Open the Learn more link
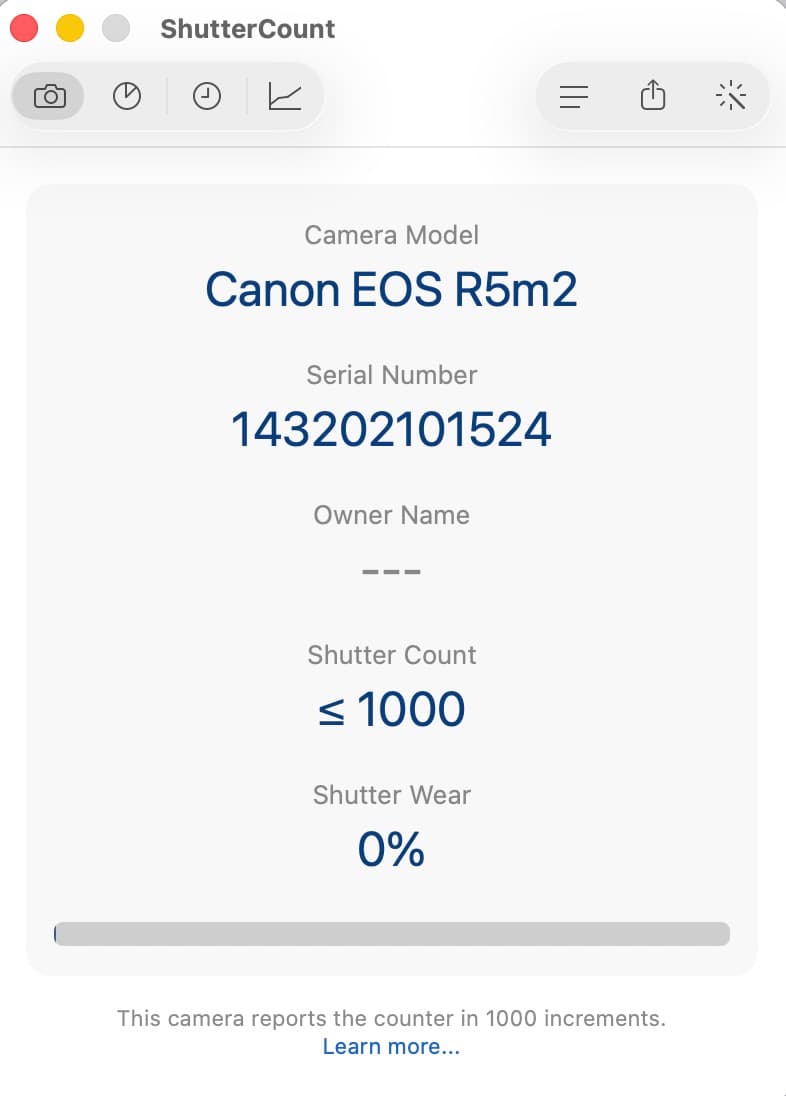 pyautogui.click(x=391, y=1047)
